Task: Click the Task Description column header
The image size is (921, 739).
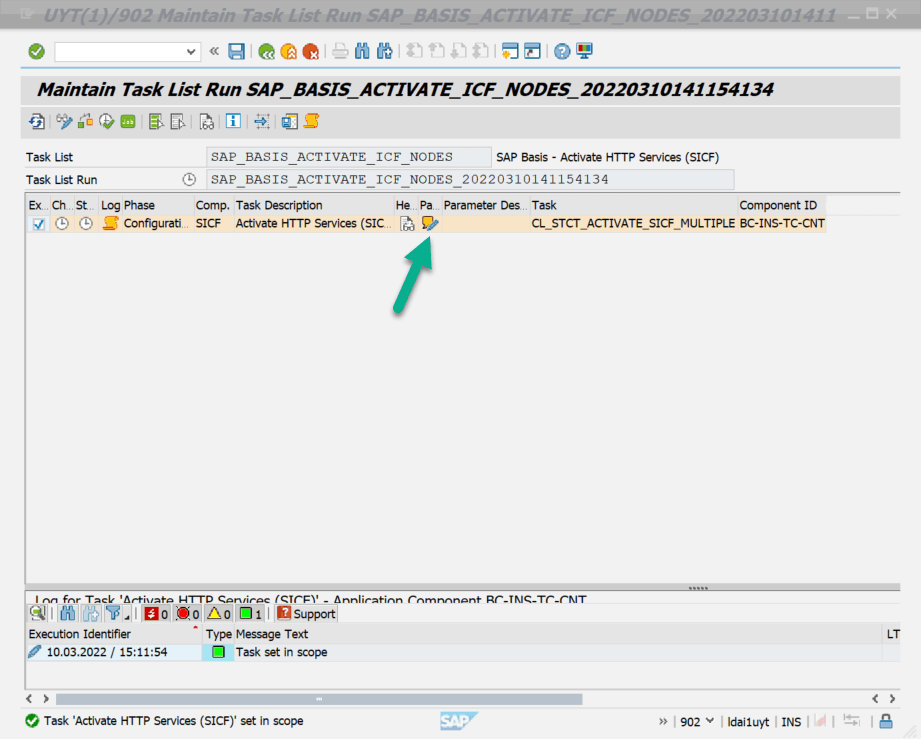Action: 314,205
